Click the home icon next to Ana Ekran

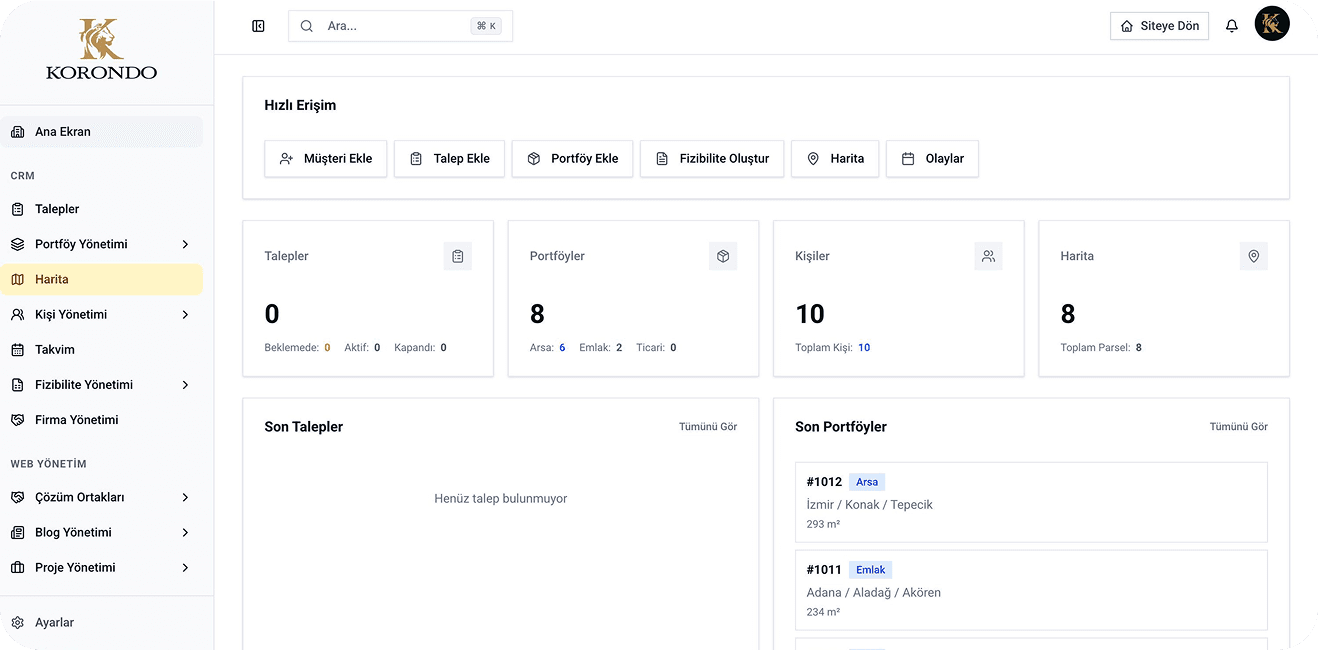(16, 131)
